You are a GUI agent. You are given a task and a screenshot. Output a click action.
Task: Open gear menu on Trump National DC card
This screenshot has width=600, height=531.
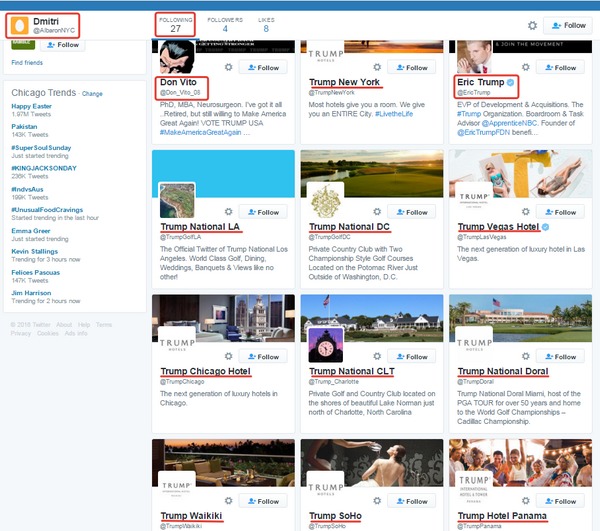[x=377, y=212]
